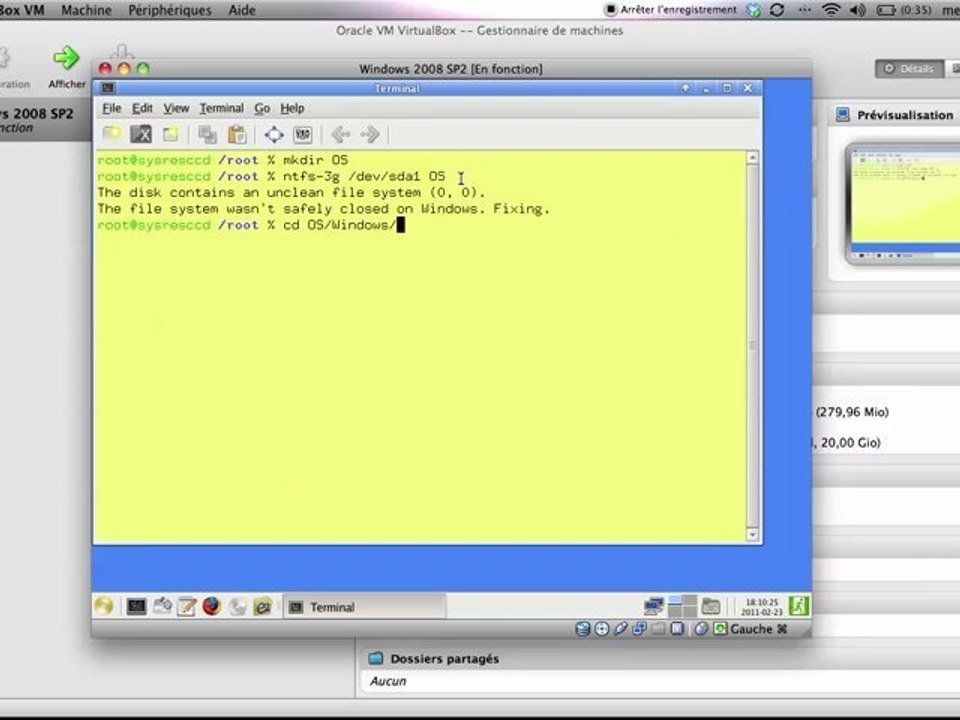Click the mouse integration VM status icon
The image size is (960, 720).
(x=702, y=629)
